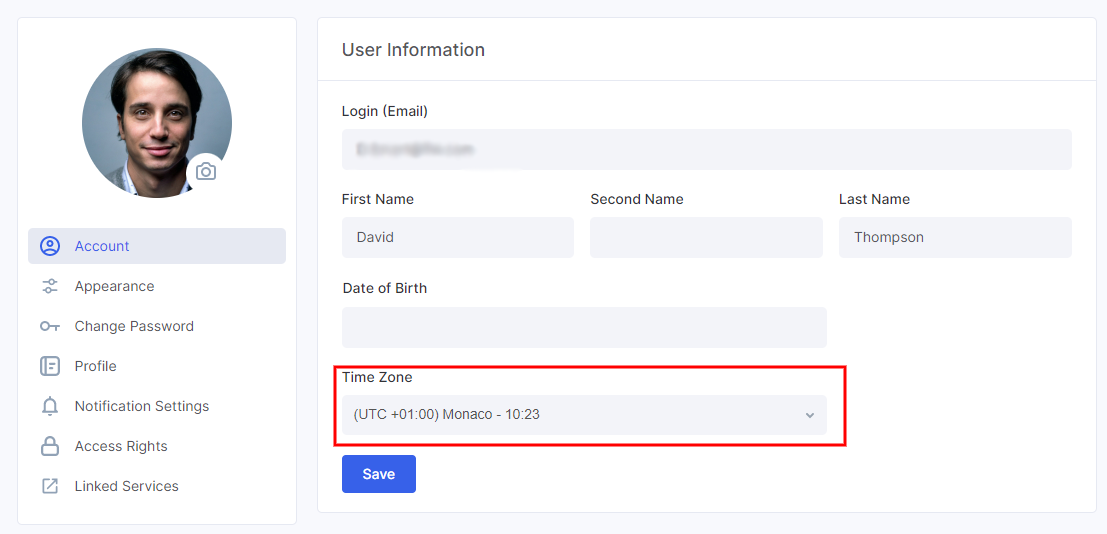Click Last Name field containing Thompson
The height and width of the screenshot is (534, 1107).
click(x=955, y=237)
